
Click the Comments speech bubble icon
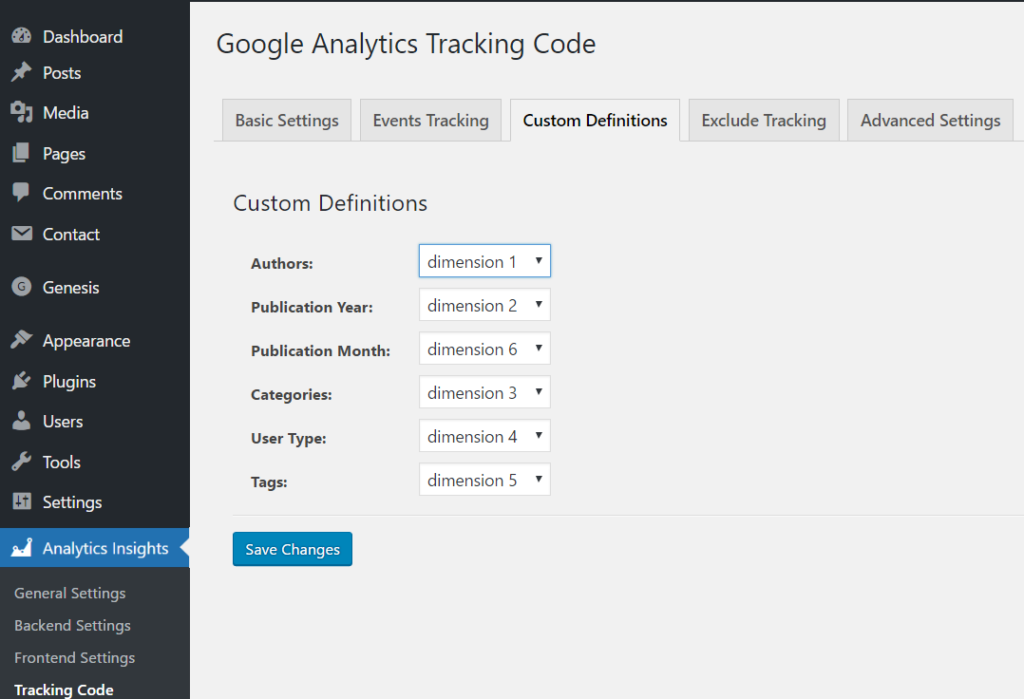click(x=22, y=193)
